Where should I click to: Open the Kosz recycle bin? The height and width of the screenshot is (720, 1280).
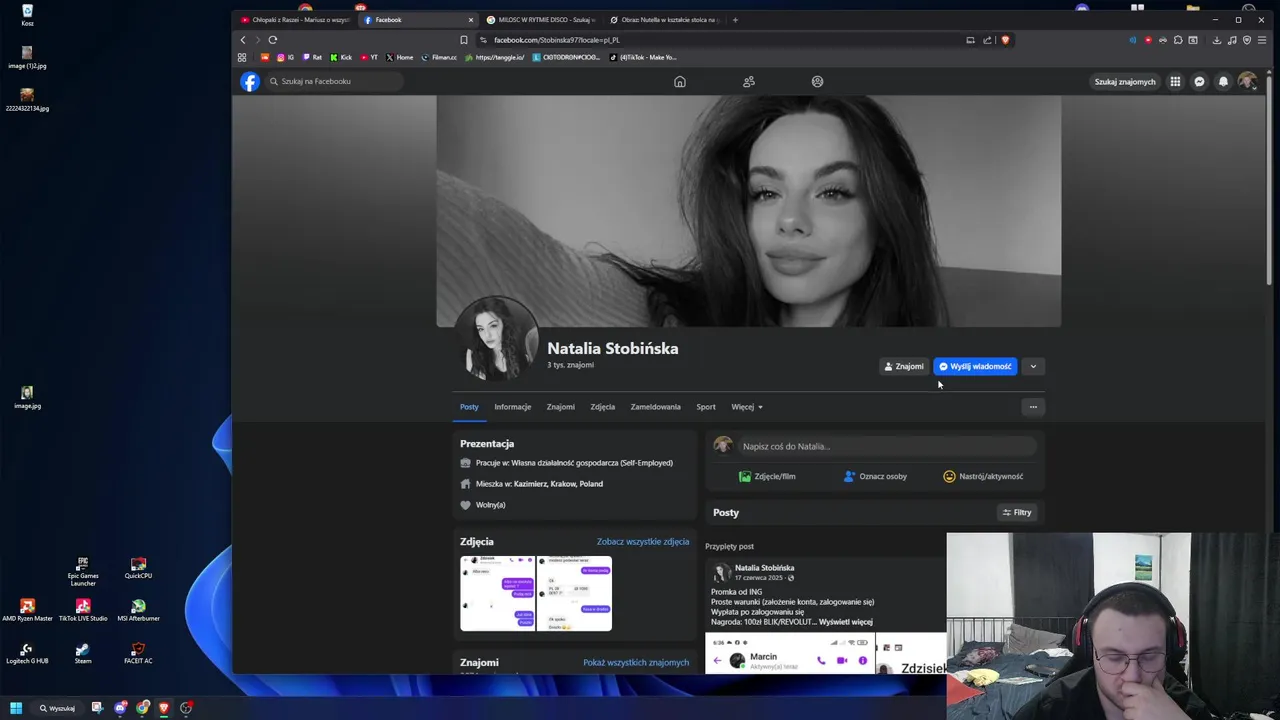tap(27, 14)
